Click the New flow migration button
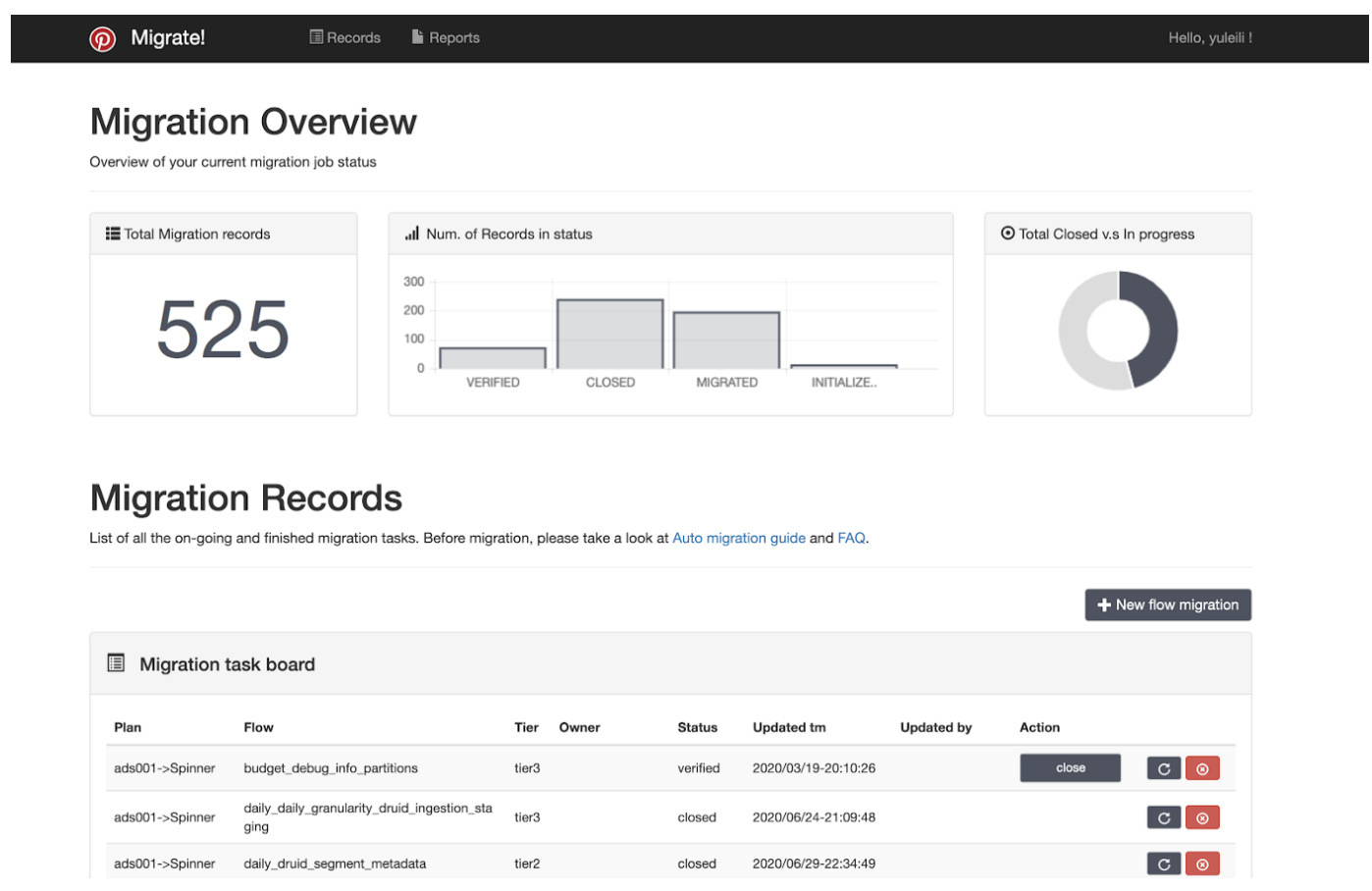This screenshot has height=891, width=1372. tap(1168, 604)
